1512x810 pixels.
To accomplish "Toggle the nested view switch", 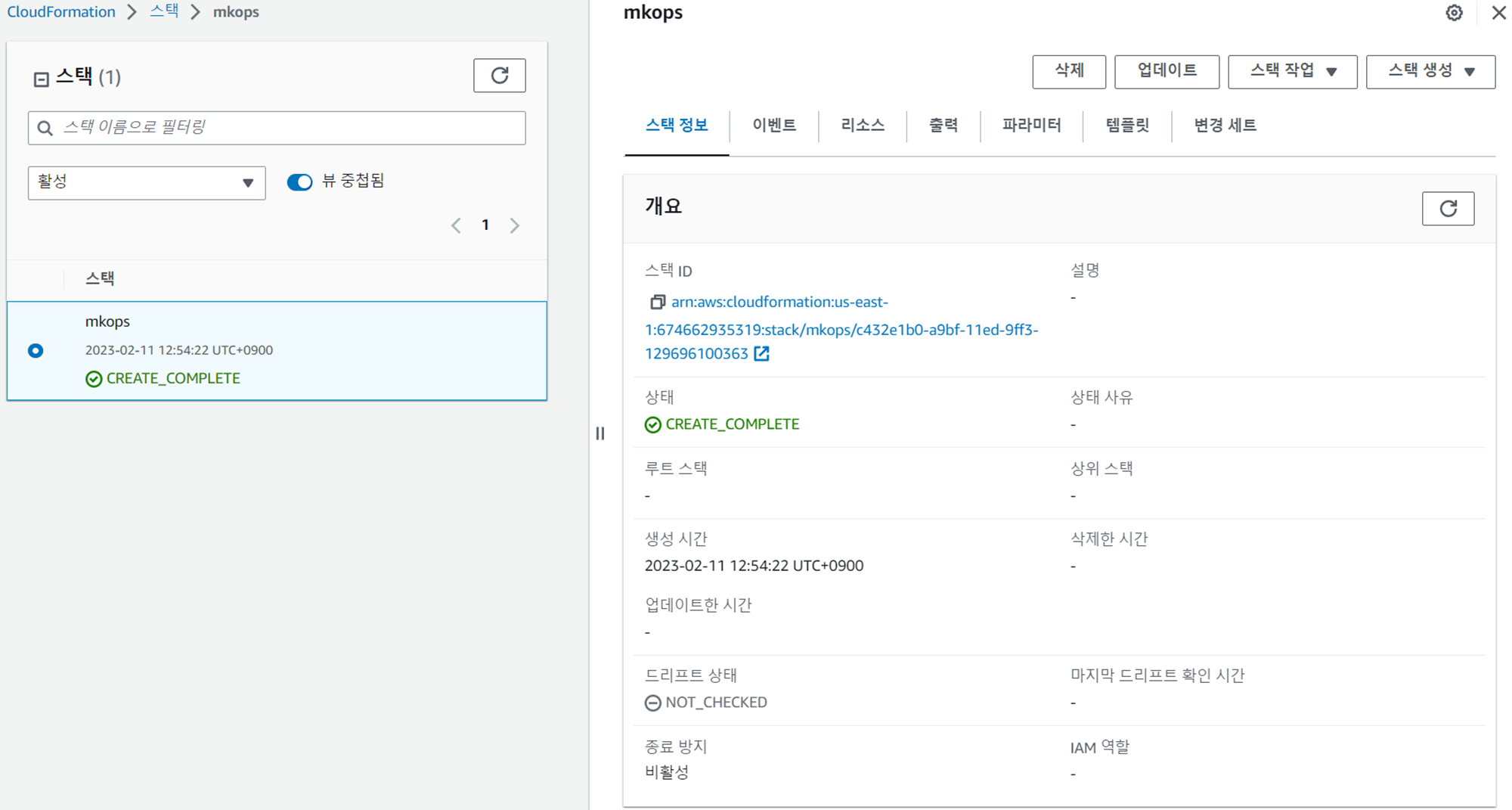I will (x=299, y=182).
